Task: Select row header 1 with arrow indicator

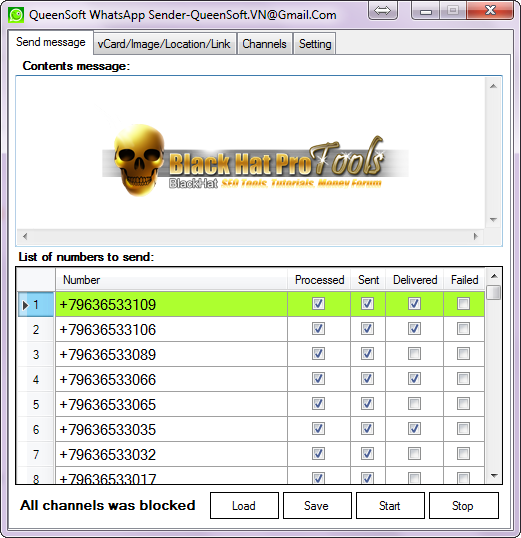Action: click(36, 304)
